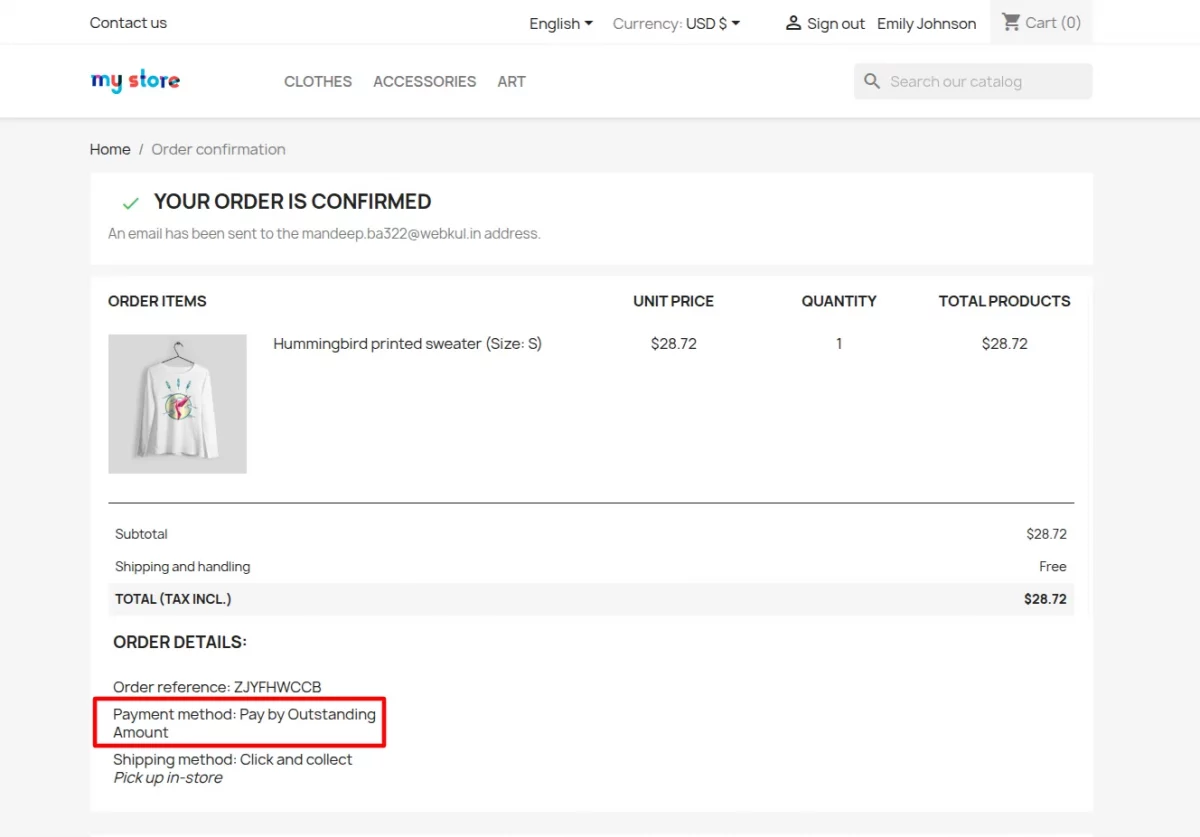The width and height of the screenshot is (1200, 837).
Task: Click the my store logo
Action: coord(134,81)
